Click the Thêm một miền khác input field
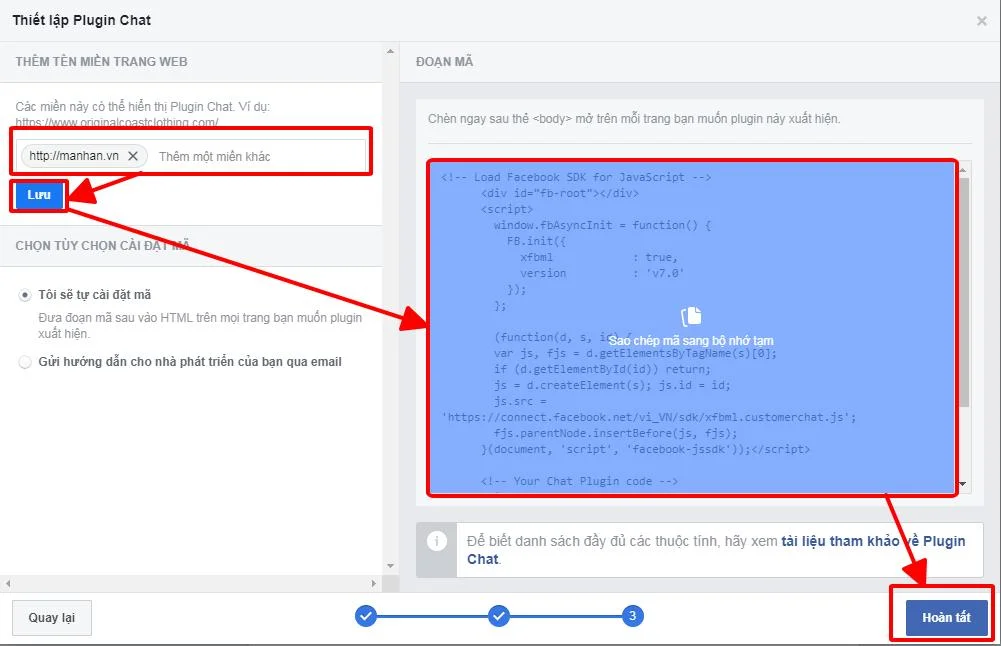Screen dimensions: 1001x646 point(259,156)
